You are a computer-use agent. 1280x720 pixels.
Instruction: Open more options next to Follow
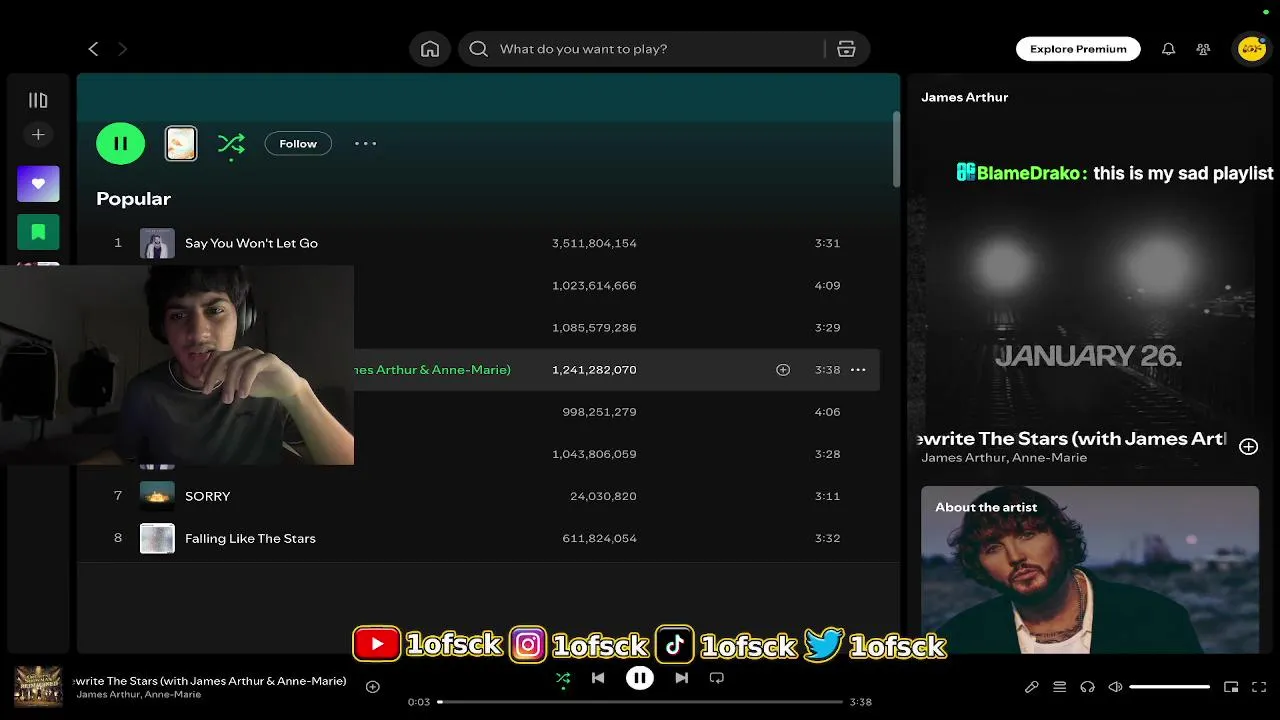(x=366, y=144)
